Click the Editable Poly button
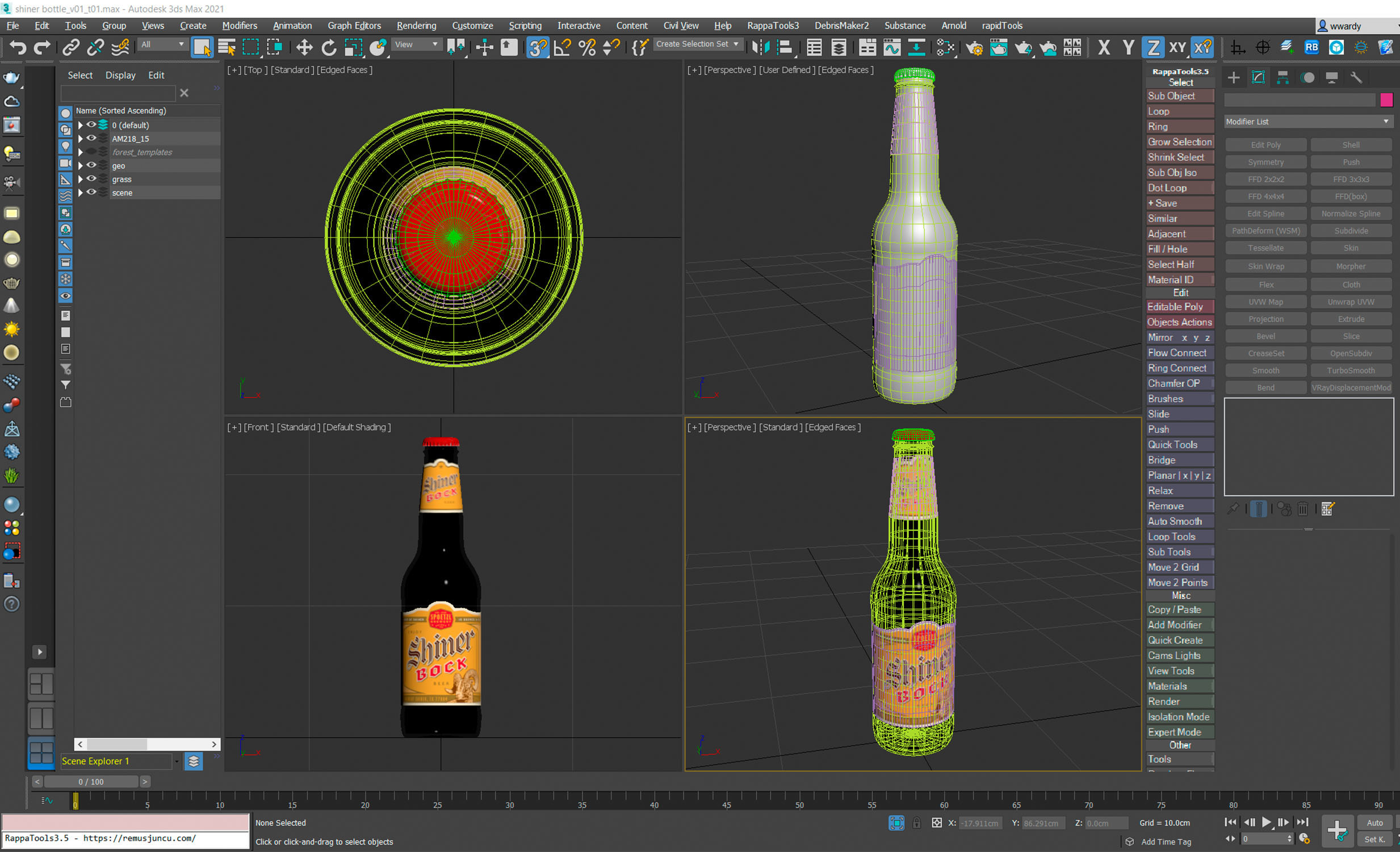The height and width of the screenshot is (852, 1400). click(x=1180, y=306)
